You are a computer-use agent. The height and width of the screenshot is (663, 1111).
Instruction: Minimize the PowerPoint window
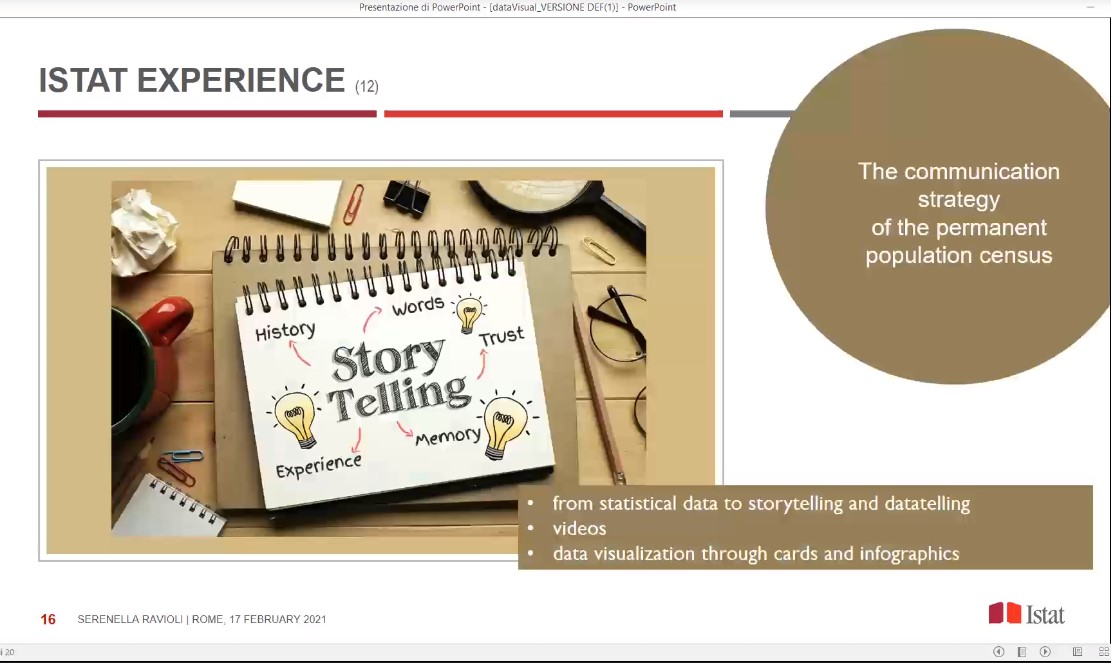[x=1090, y=7]
